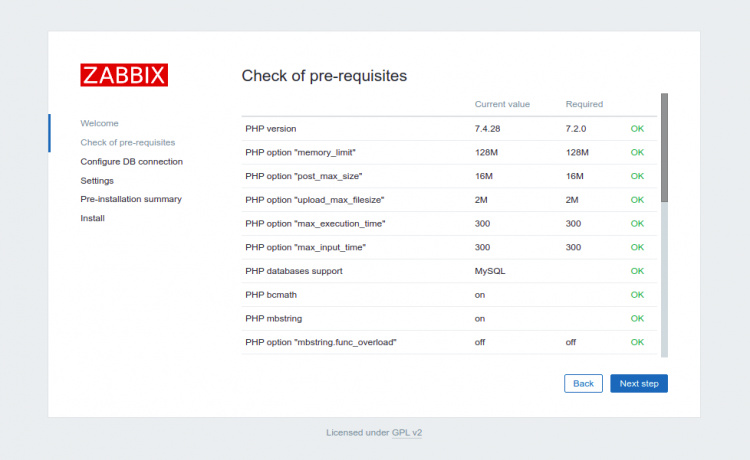Click OK status for PHP mbstring
This screenshot has height=460, width=750.
pyautogui.click(x=637, y=319)
